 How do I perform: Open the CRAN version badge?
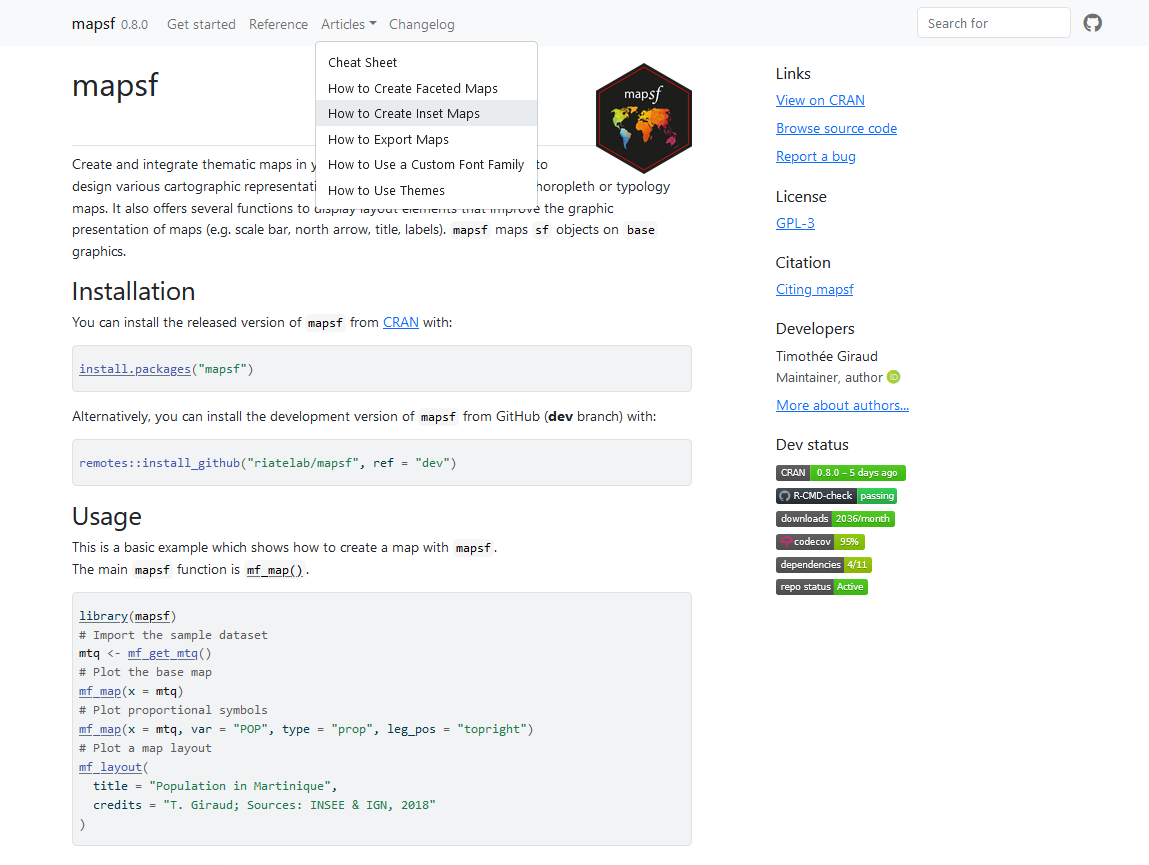[840, 473]
